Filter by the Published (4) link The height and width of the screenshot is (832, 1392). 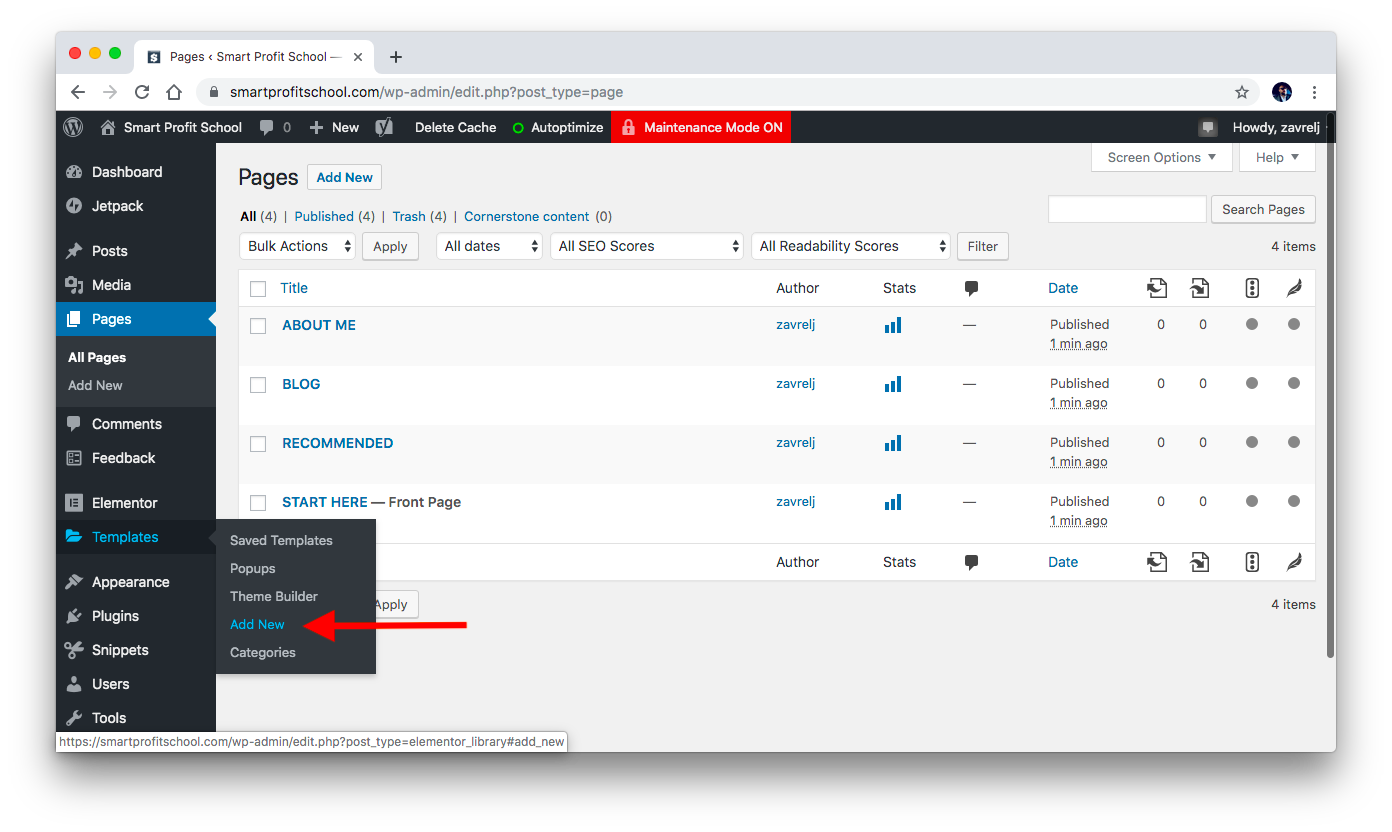335,216
